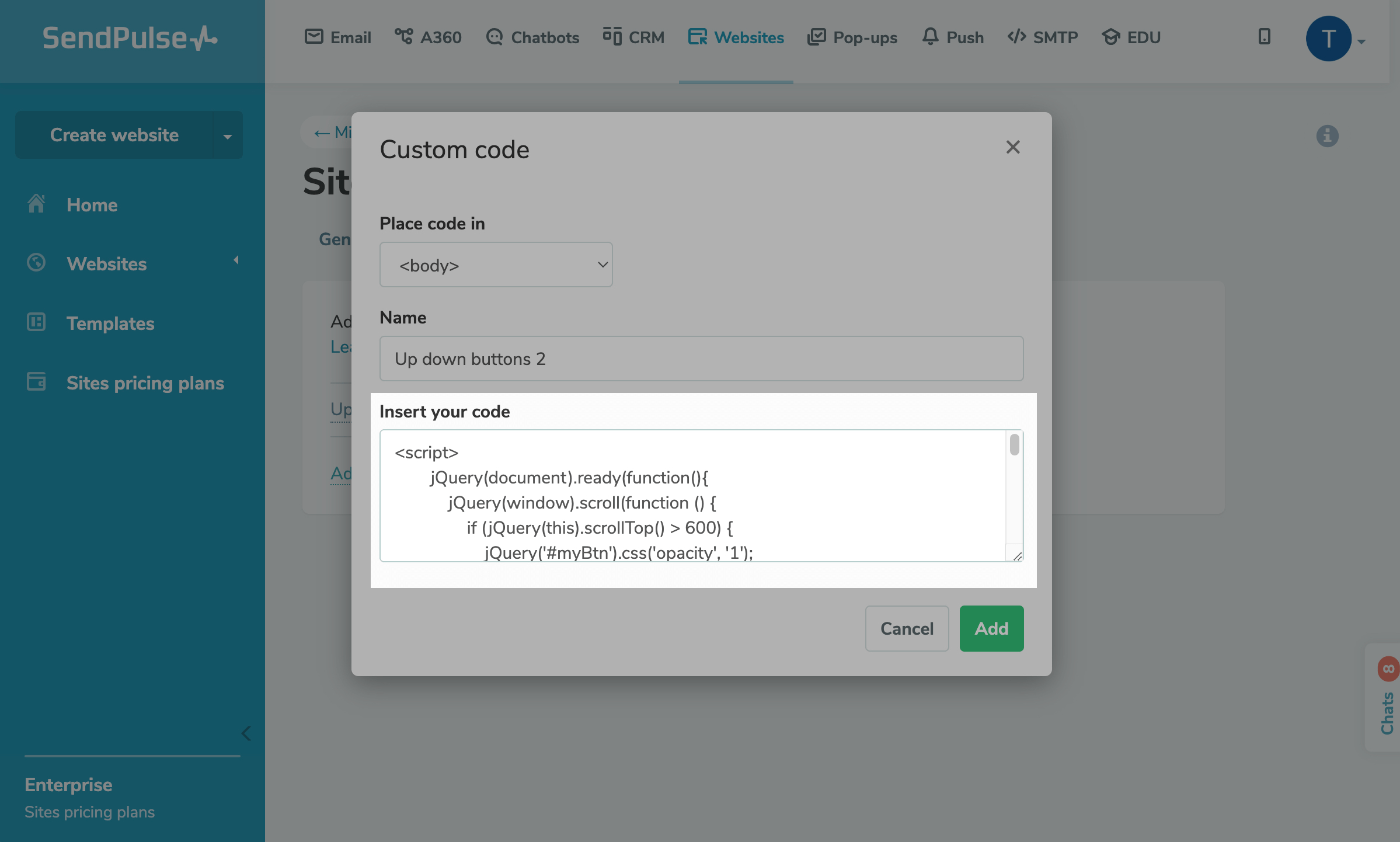Click the info icon near page top
The width and height of the screenshot is (1400, 842).
(1327, 136)
